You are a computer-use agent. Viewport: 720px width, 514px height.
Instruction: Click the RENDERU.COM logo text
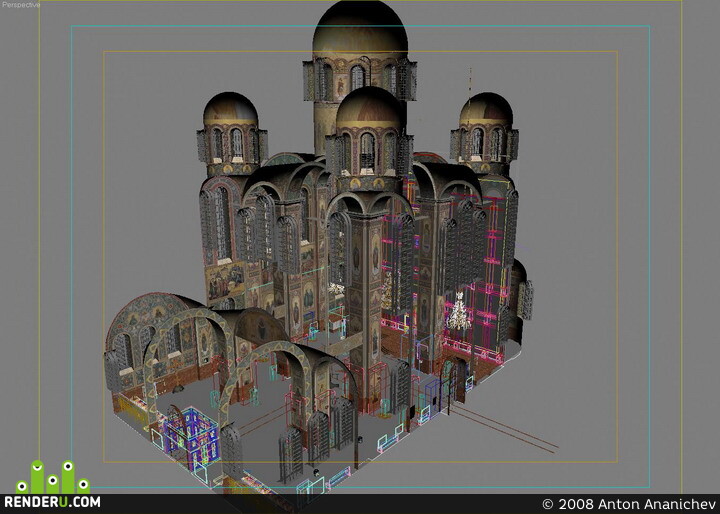(x=52, y=502)
